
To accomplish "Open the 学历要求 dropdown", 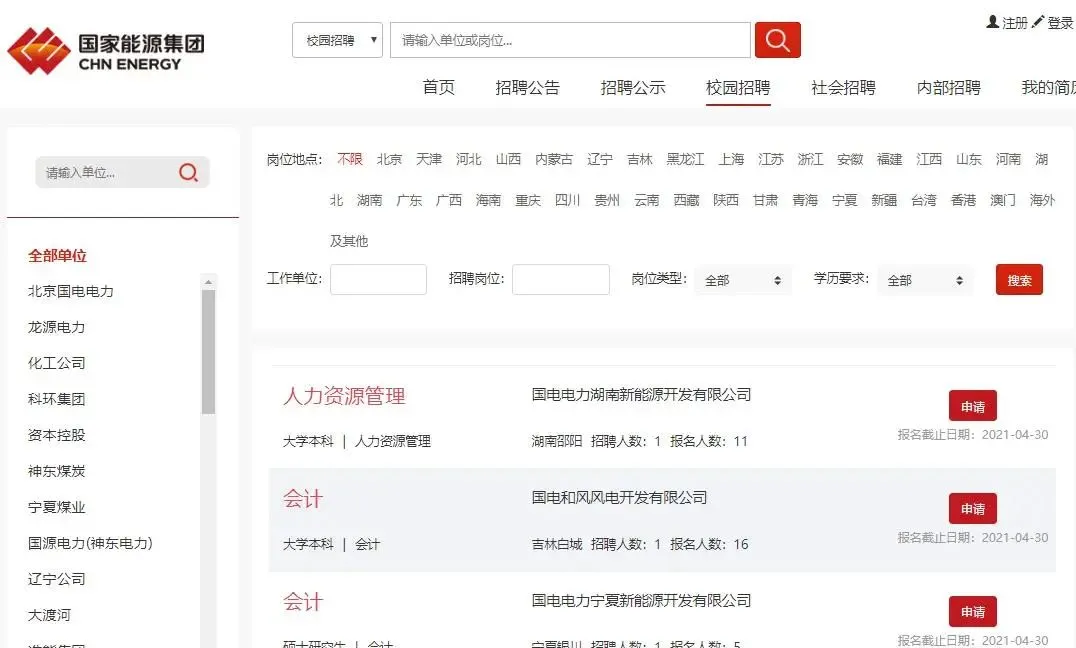I will 925,280.
